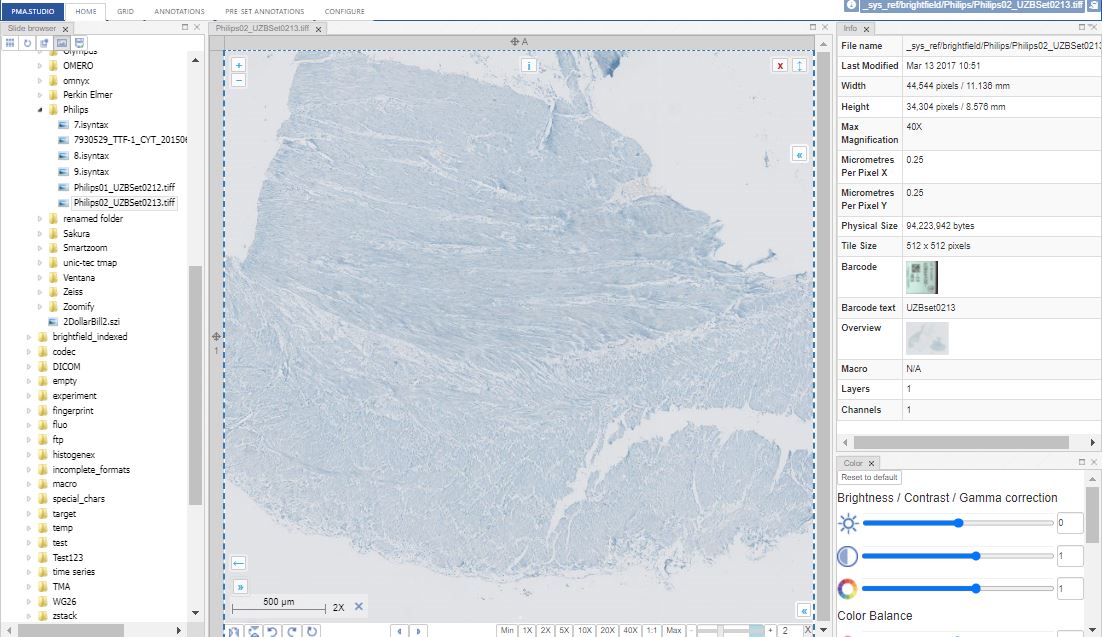Image resolution: width=1102 pixels, height=637 pixels.
Task: Hide the scale bar using its X
Action: [x=359, y=606]
